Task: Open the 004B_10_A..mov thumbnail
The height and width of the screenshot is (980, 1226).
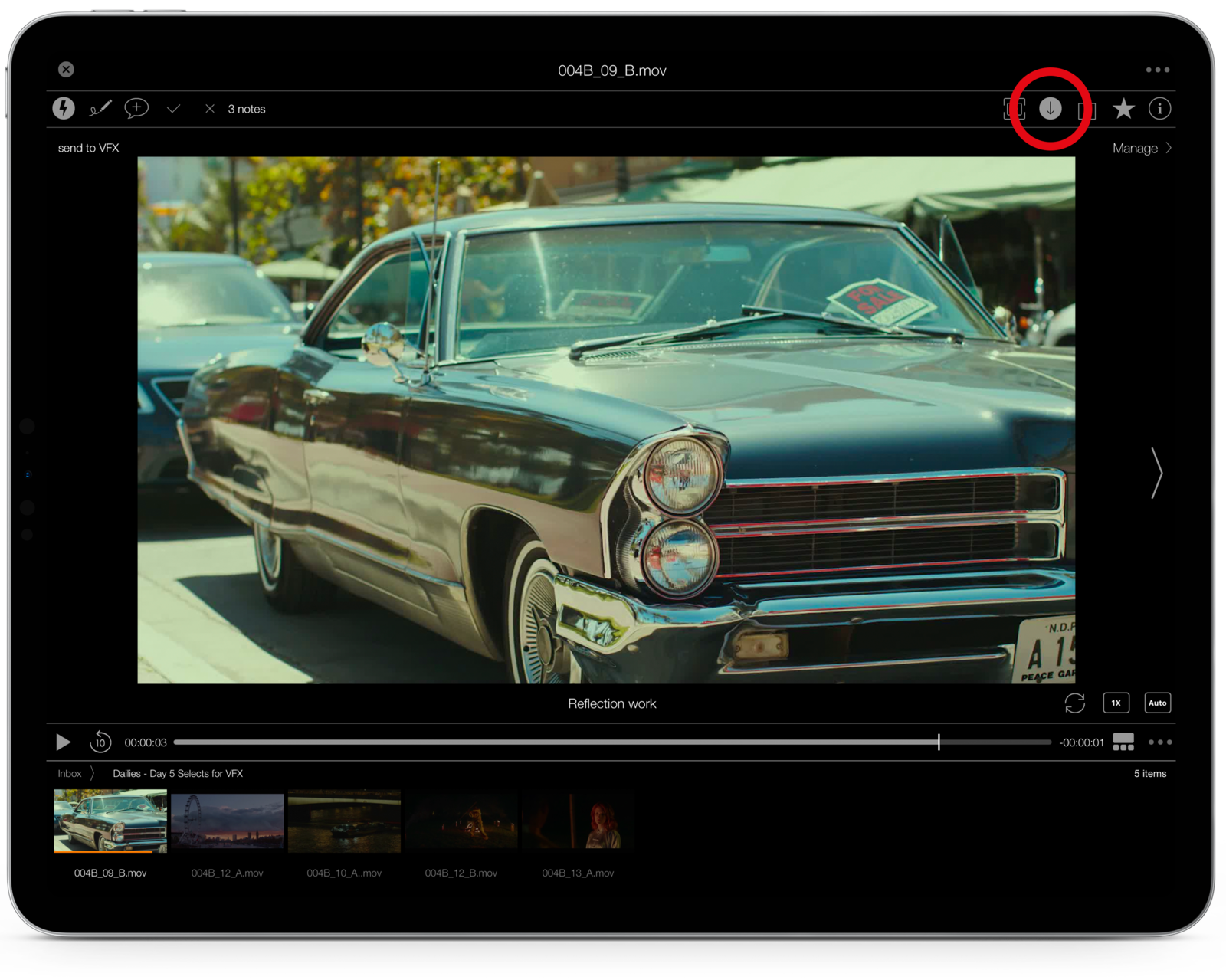Action: coord(344,821)
